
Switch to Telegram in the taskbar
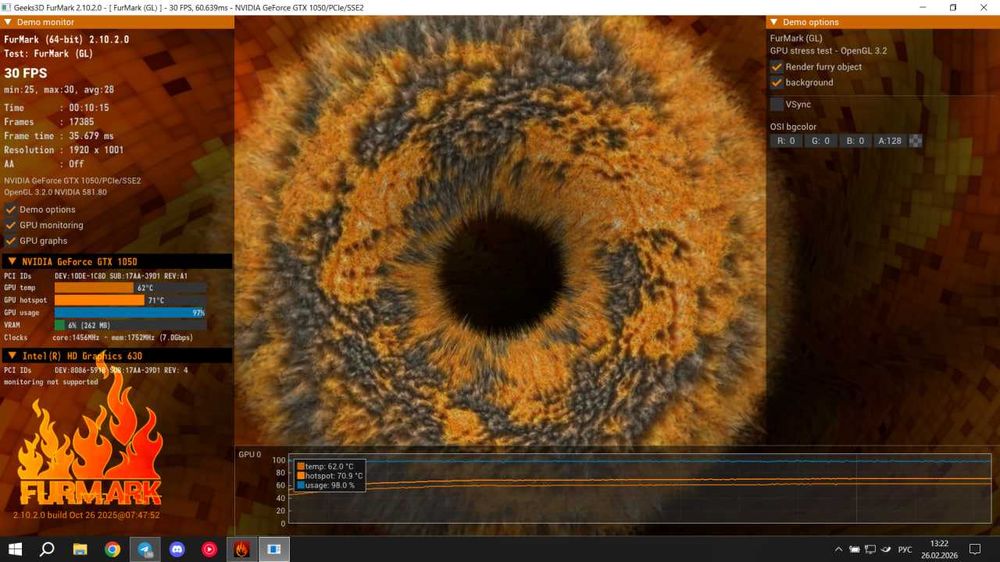[x=145, y=549]
